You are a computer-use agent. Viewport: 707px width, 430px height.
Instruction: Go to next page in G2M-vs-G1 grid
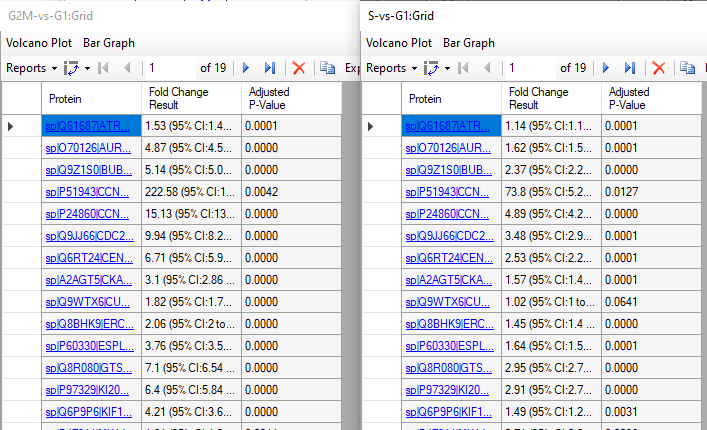246,68
